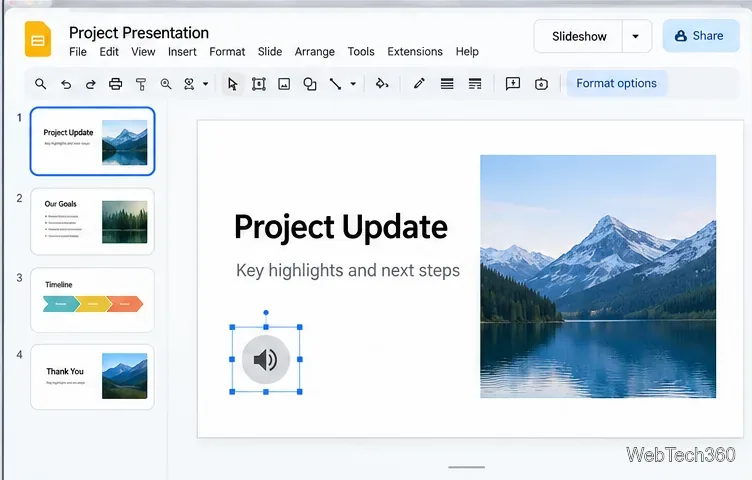Select the text box tool
The image size is (752, 480).
click(x=258, y=84)
